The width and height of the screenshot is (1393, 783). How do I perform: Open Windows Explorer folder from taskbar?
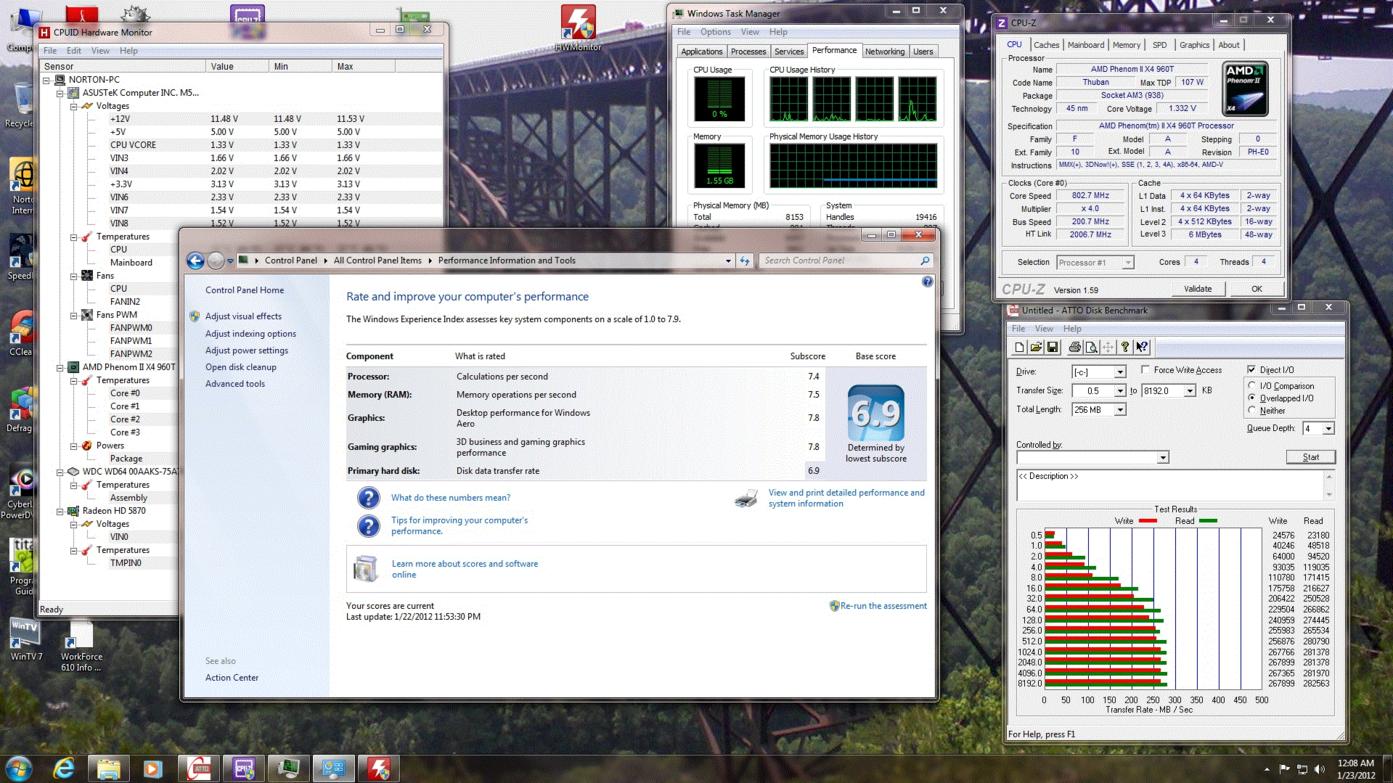tap(108, 768)
